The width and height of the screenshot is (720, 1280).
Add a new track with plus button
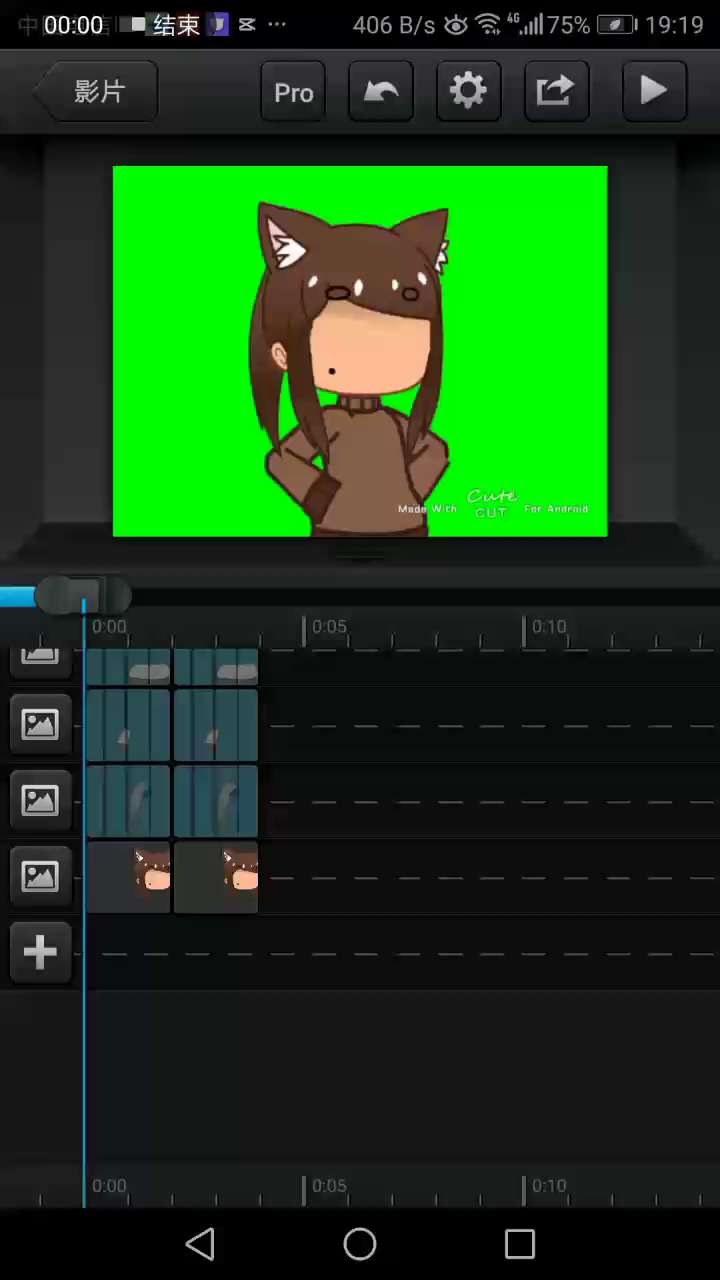click(40, 952)
